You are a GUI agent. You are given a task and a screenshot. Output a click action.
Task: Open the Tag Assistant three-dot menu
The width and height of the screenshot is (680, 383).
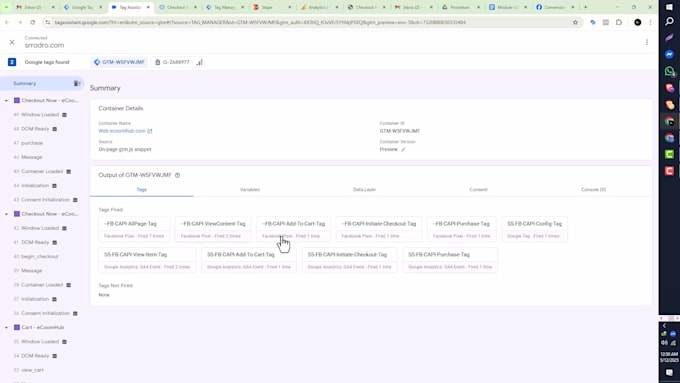[647, 42]
